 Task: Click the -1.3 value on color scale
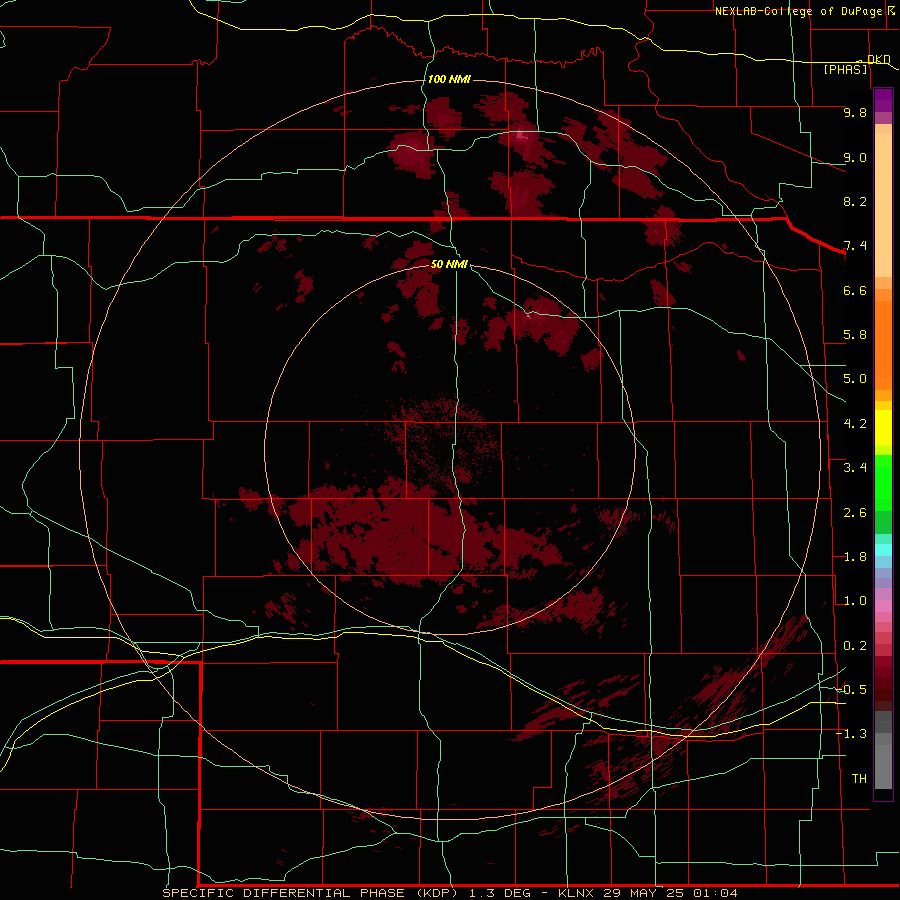[852, 734]
